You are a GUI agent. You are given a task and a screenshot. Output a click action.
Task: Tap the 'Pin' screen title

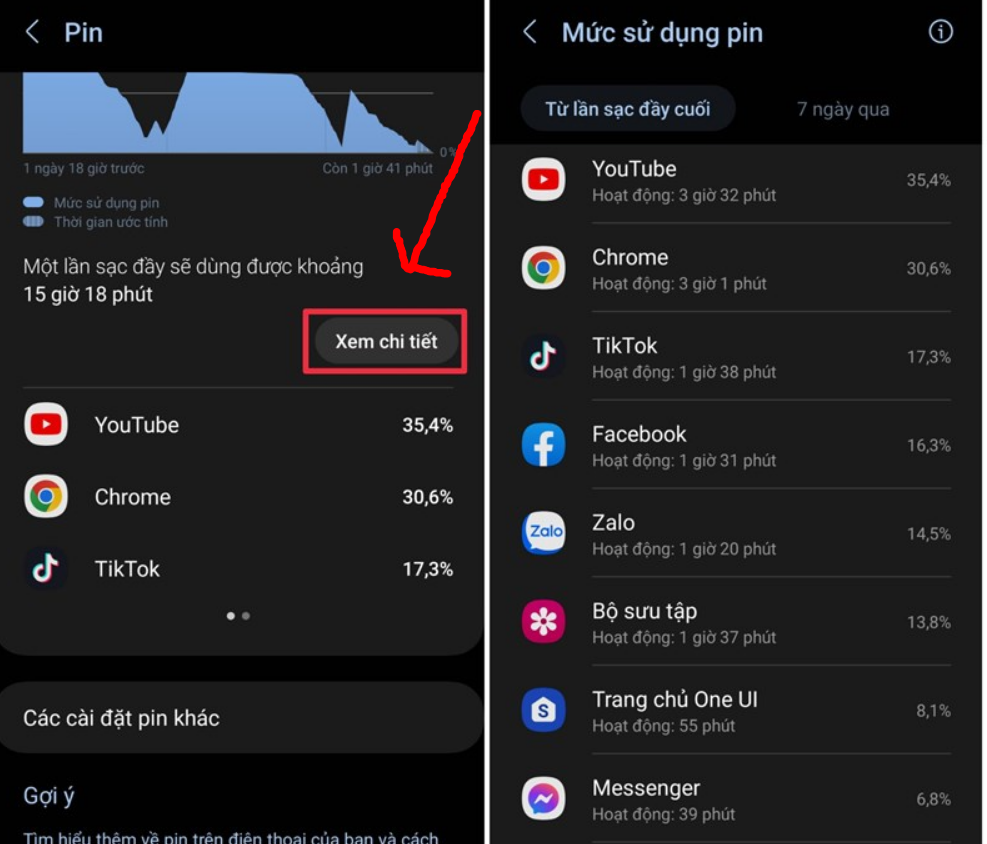[83, 32]
